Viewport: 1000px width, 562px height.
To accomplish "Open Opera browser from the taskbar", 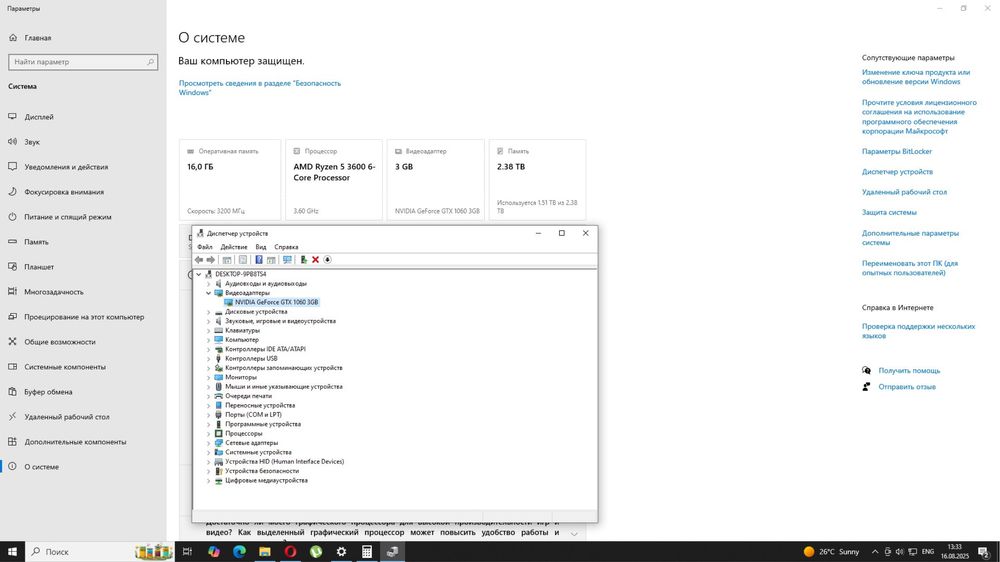I will [x=290, y=552].
